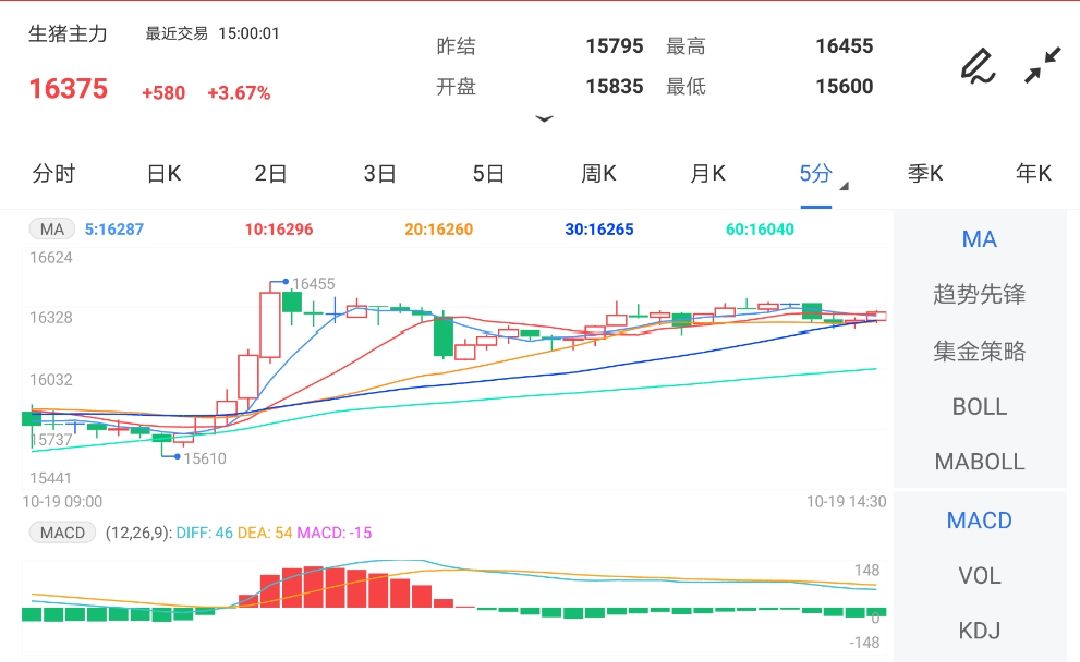Click the 开盘 value 15835

614,86
